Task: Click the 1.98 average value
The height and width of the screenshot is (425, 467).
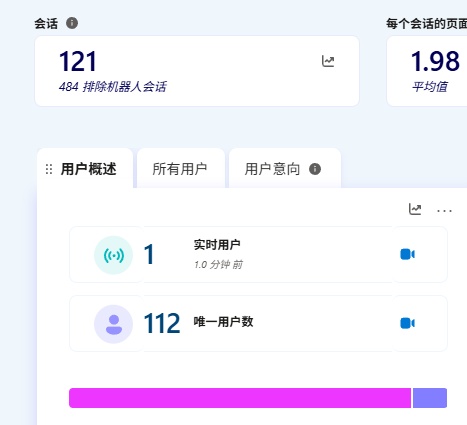Action: 435,61
